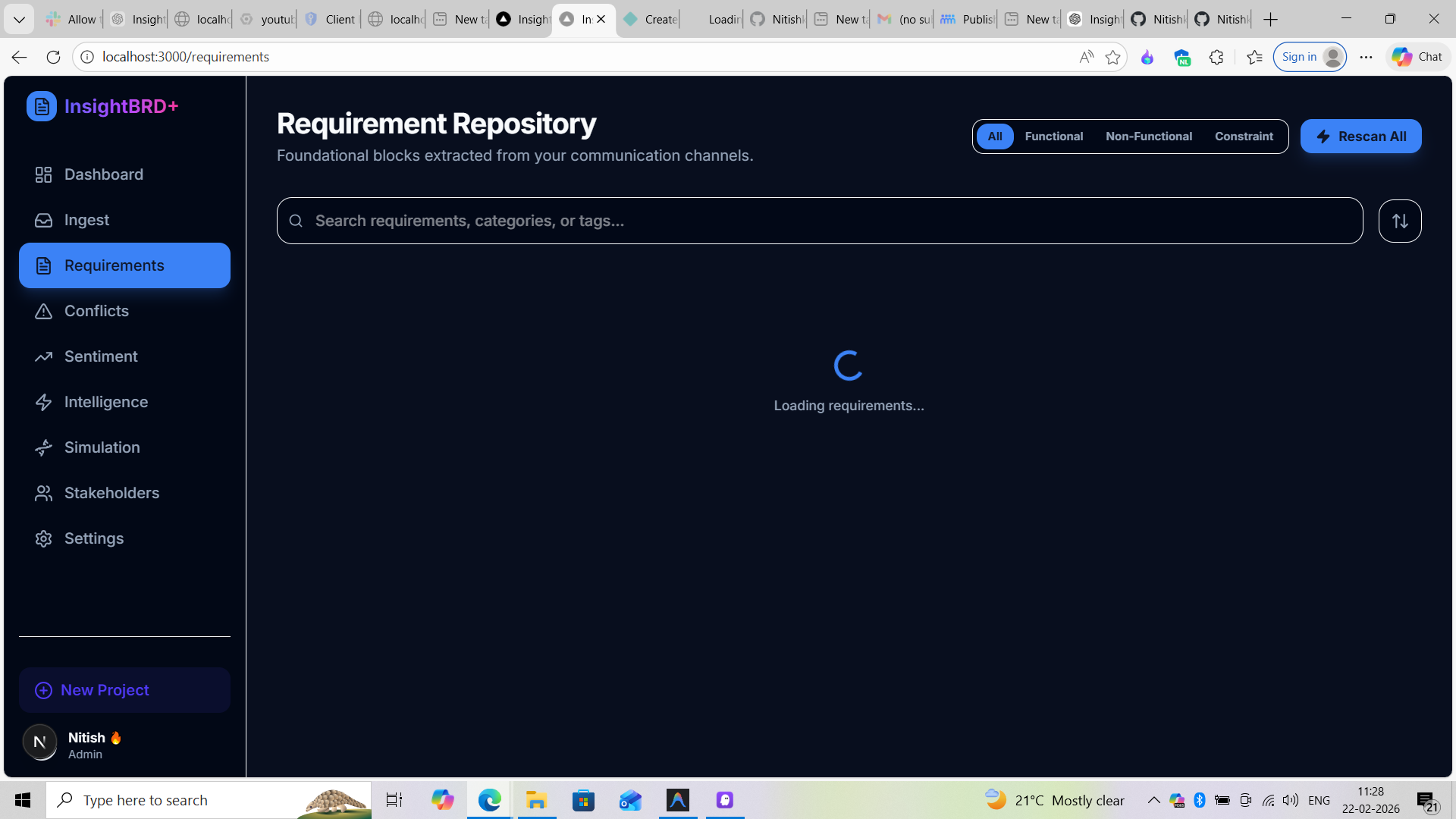
Task: Open the Stakeholders view
Action: (x=111, y=493)
